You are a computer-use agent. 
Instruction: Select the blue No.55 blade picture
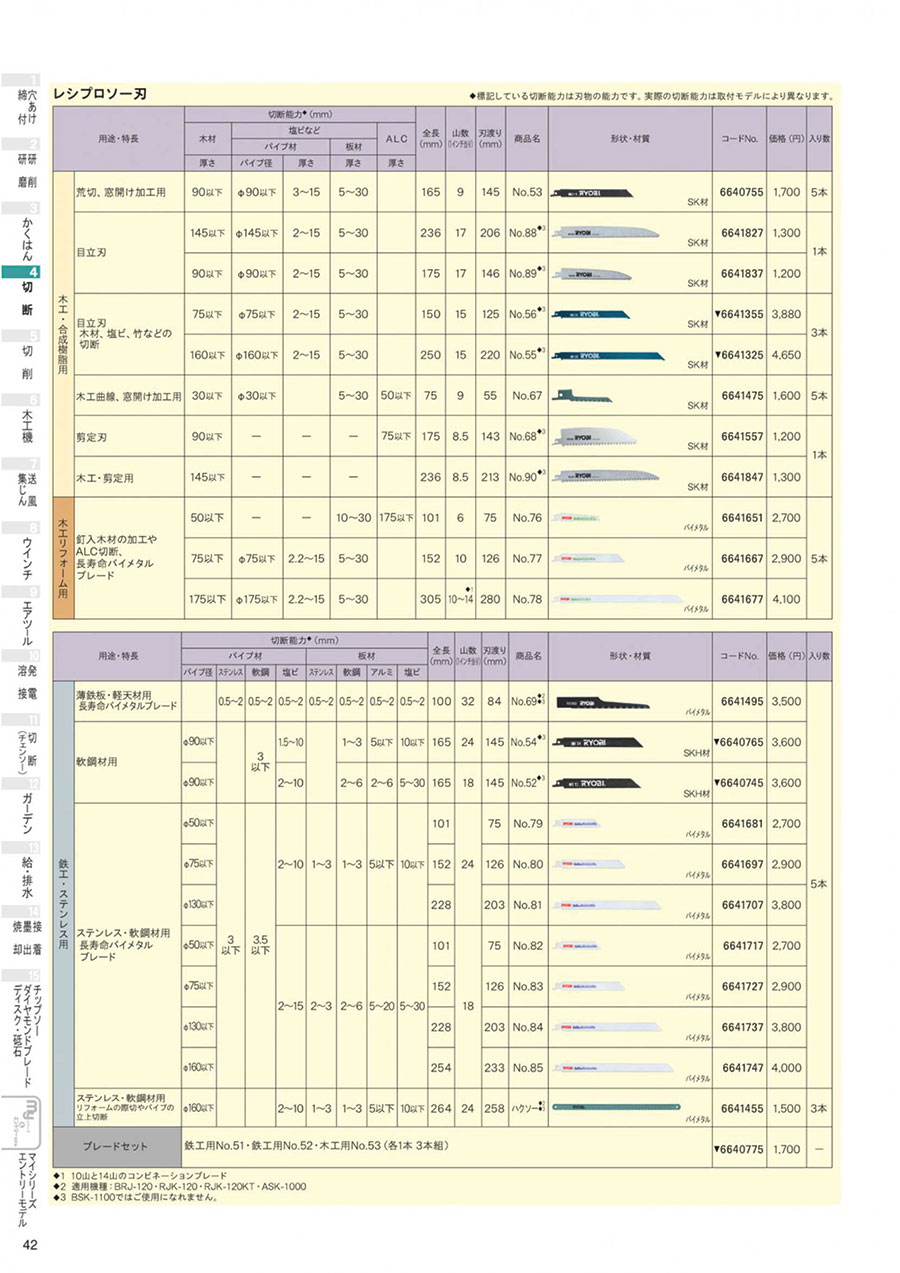(606, 352)
